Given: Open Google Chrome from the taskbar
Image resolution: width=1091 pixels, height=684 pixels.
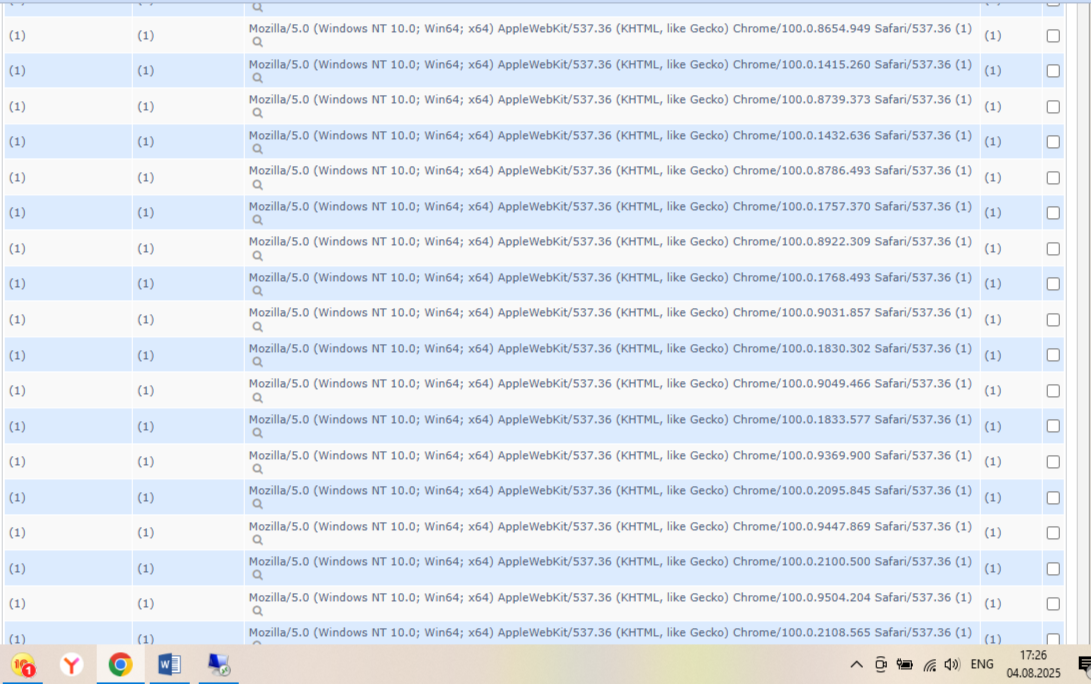Looking at the screenshot, I should [x=120, y=665].
